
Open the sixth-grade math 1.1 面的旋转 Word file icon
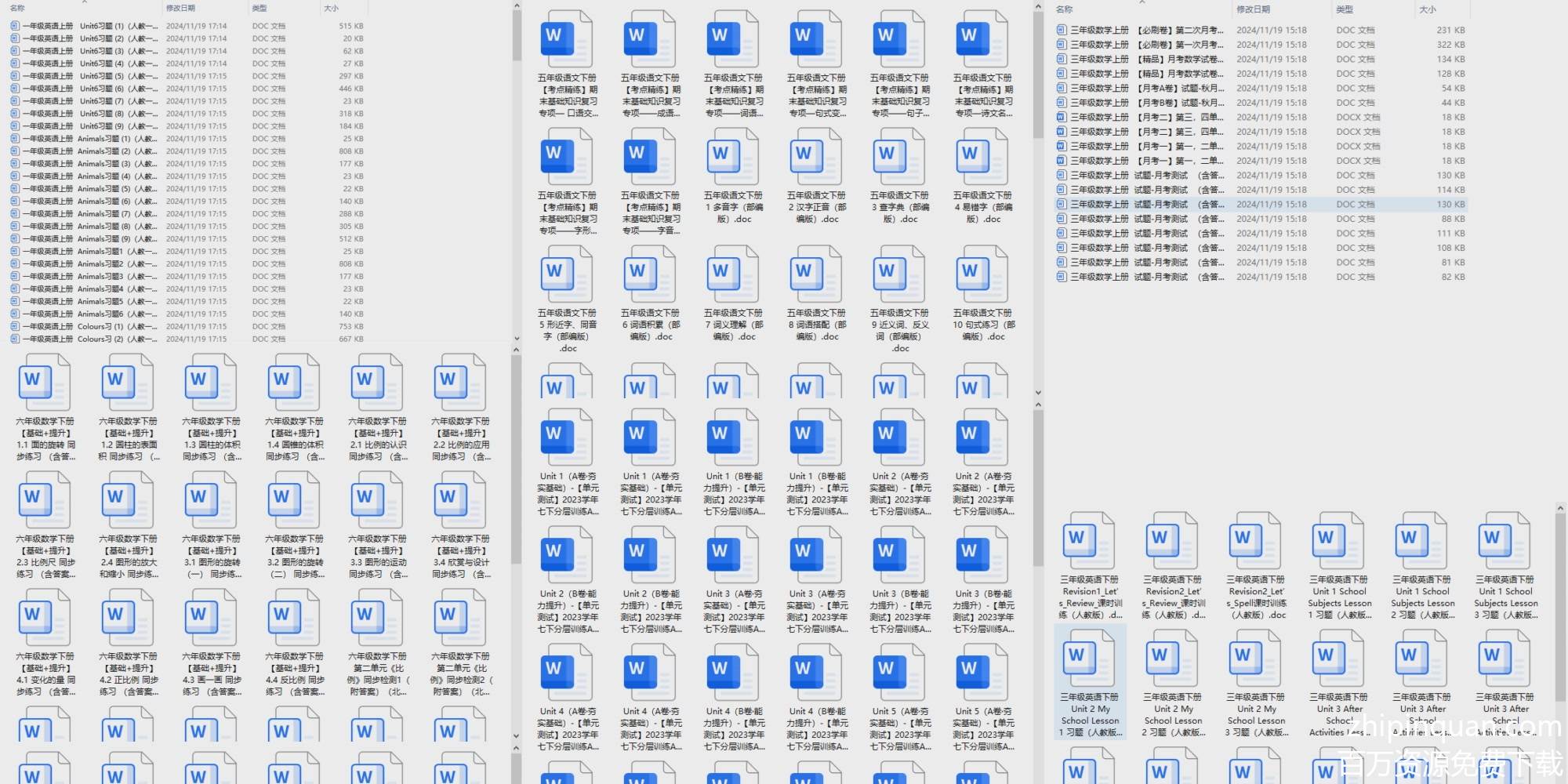tap(45, 382)
